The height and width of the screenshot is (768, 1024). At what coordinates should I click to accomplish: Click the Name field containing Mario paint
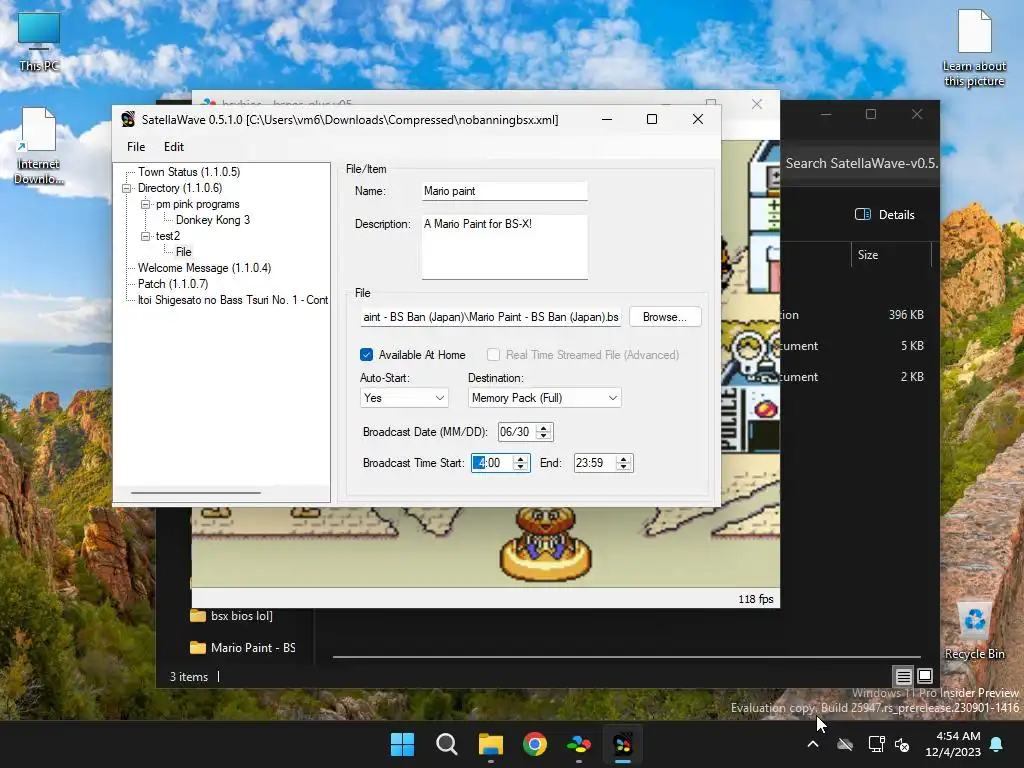[505, 191]
